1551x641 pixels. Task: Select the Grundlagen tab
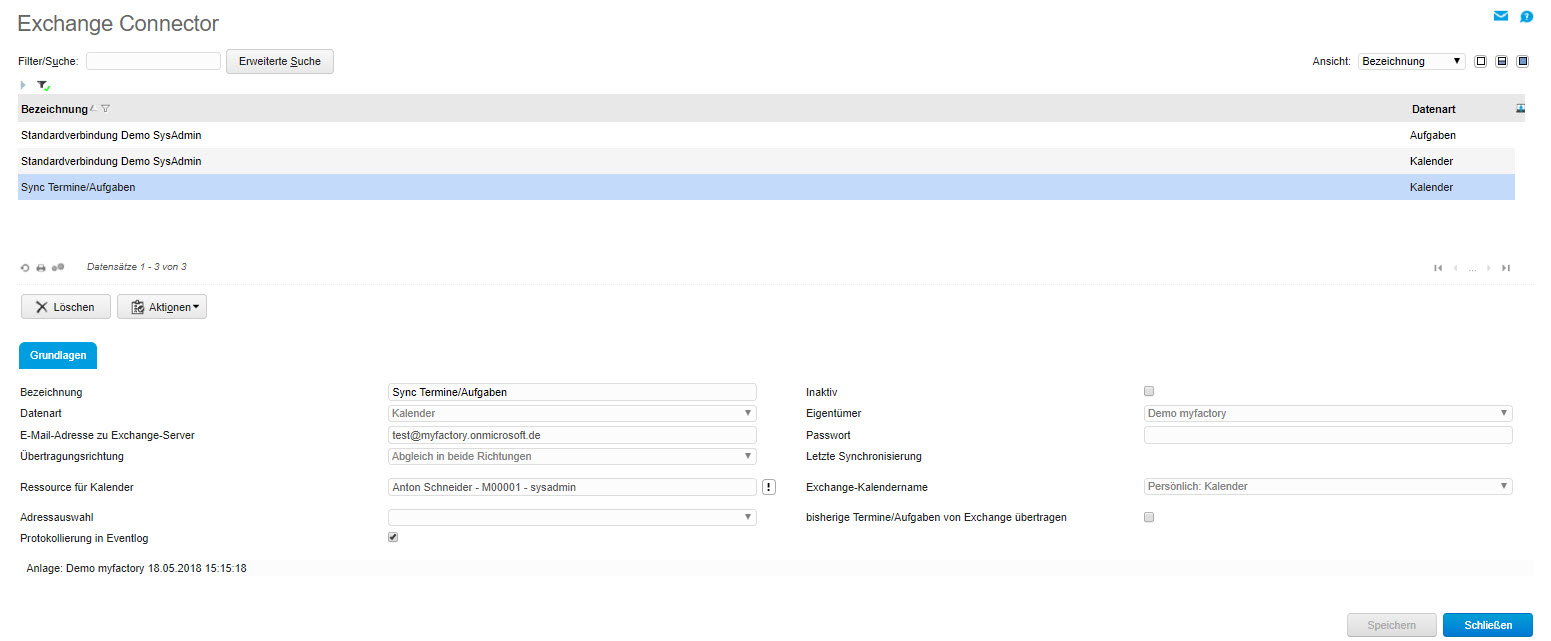(58, 355)
